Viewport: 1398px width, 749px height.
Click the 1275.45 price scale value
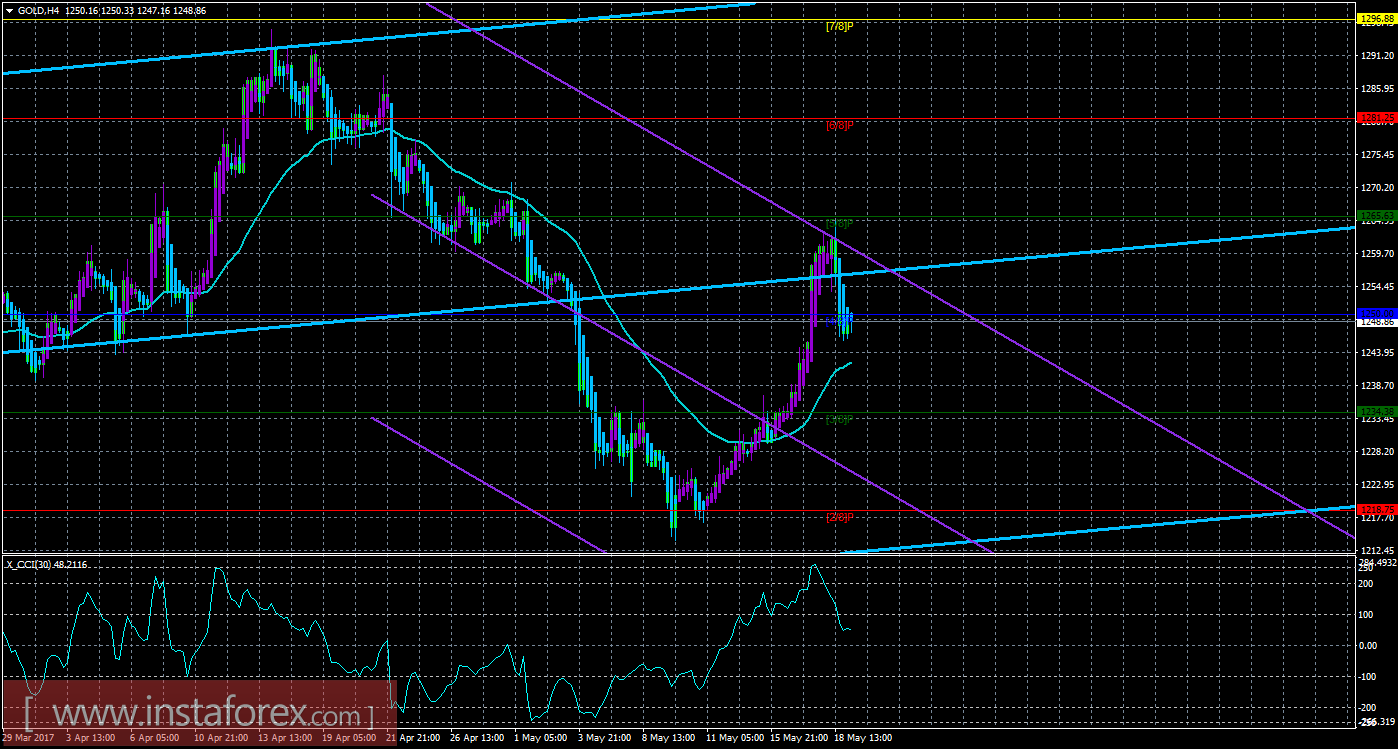(x=1378, y=155)
